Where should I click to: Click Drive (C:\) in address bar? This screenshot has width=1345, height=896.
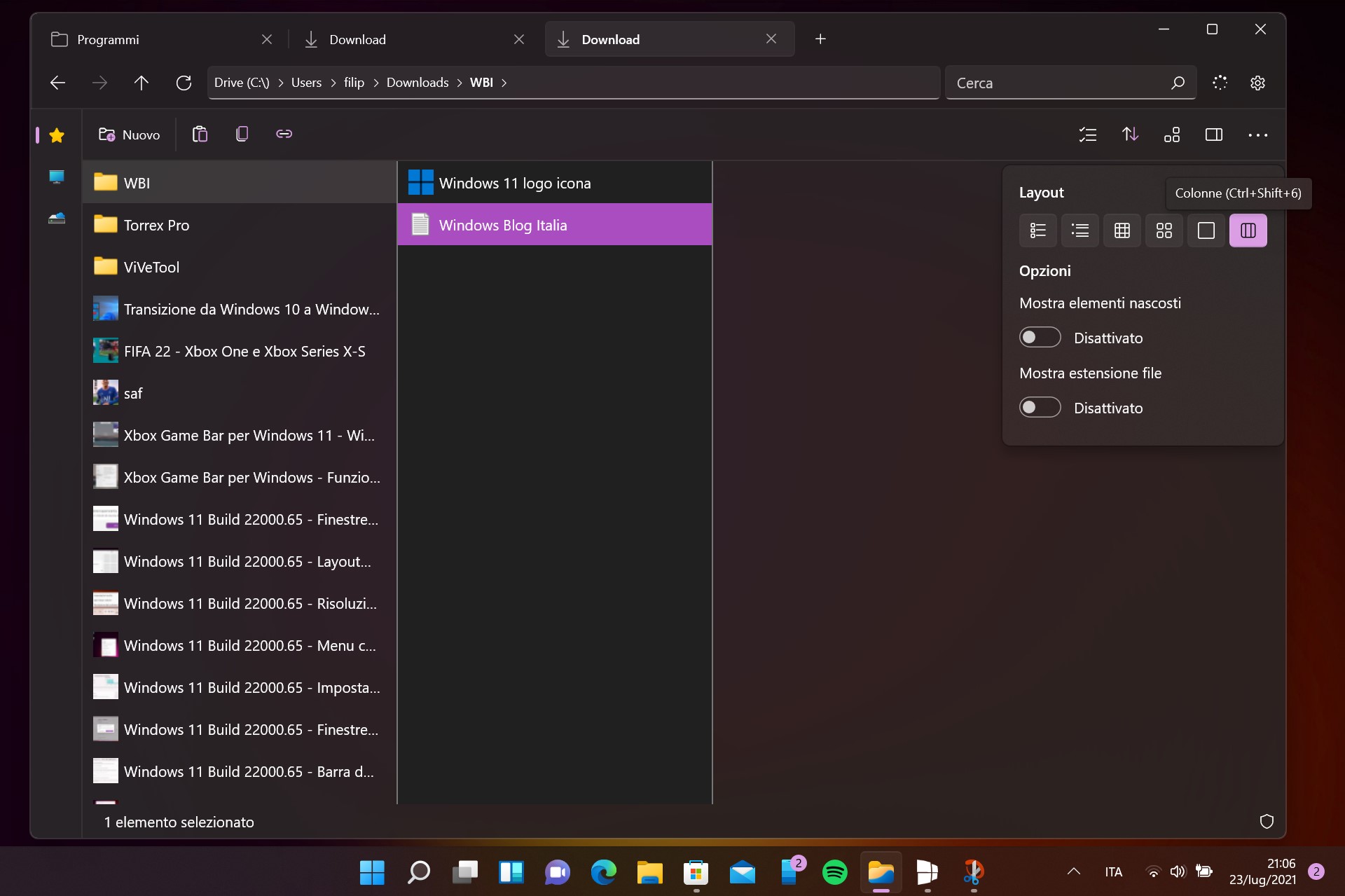pyautogui.click(x=242, y=83)
